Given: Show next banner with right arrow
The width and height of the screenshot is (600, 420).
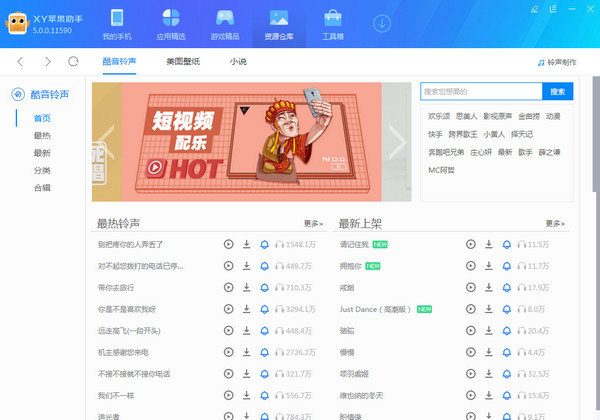Looking at the screenshot, I should point(397,143).
